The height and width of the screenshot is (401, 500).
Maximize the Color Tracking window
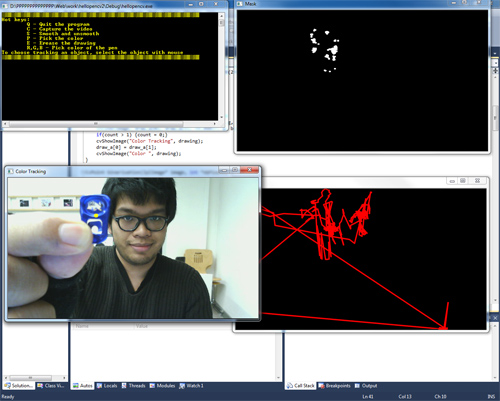click(x=235, y=170)
